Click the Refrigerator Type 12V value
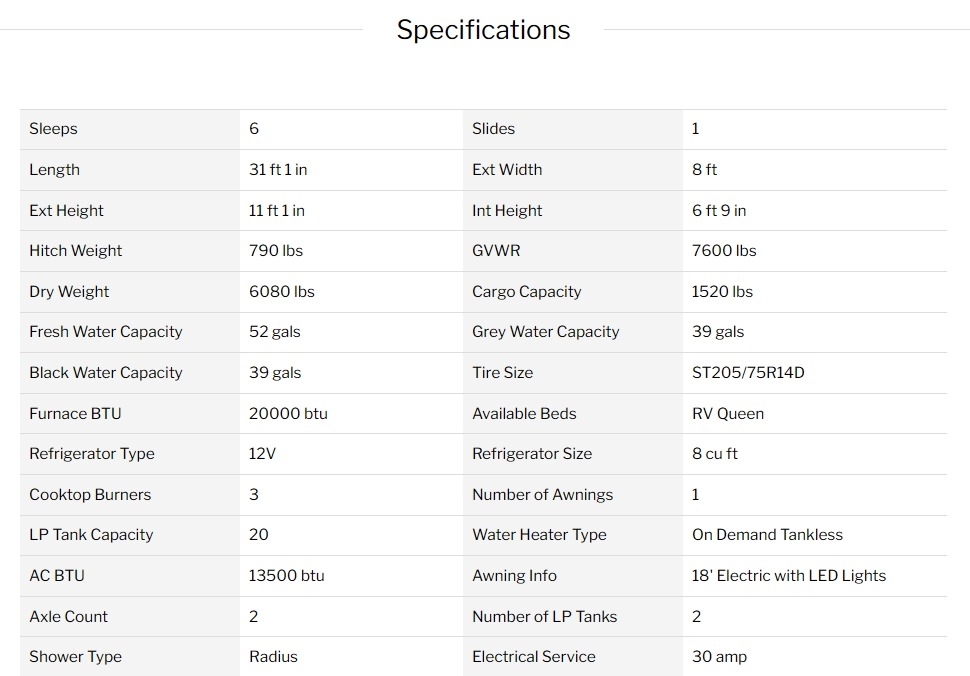This screenshot has width=970, height=676. (x=262, y=454)
